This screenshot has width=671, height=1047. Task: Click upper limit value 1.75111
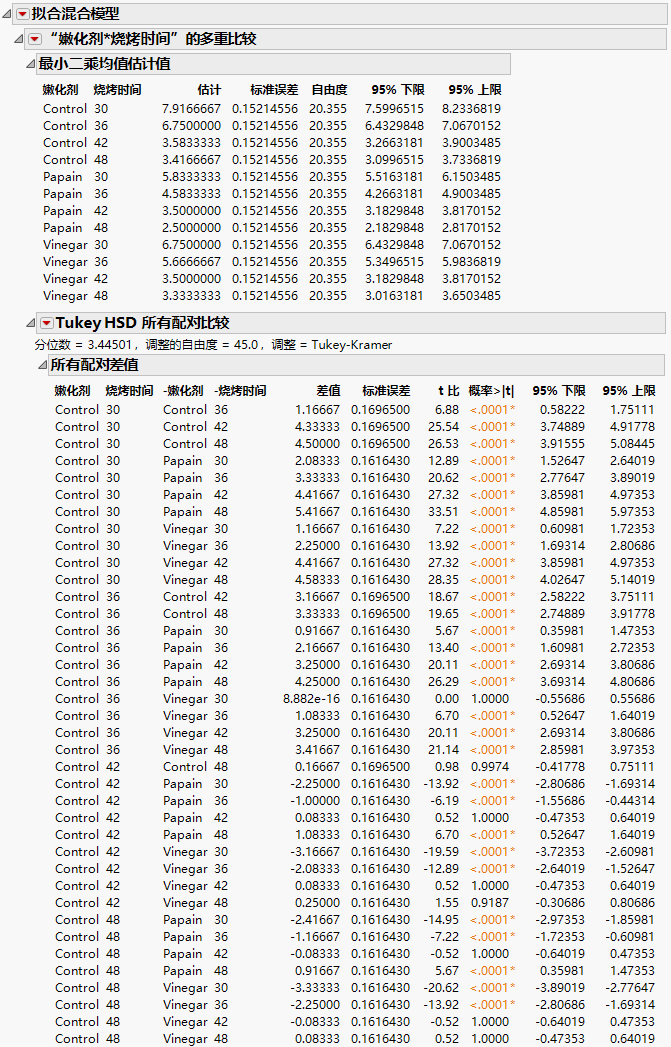point(632,410)
